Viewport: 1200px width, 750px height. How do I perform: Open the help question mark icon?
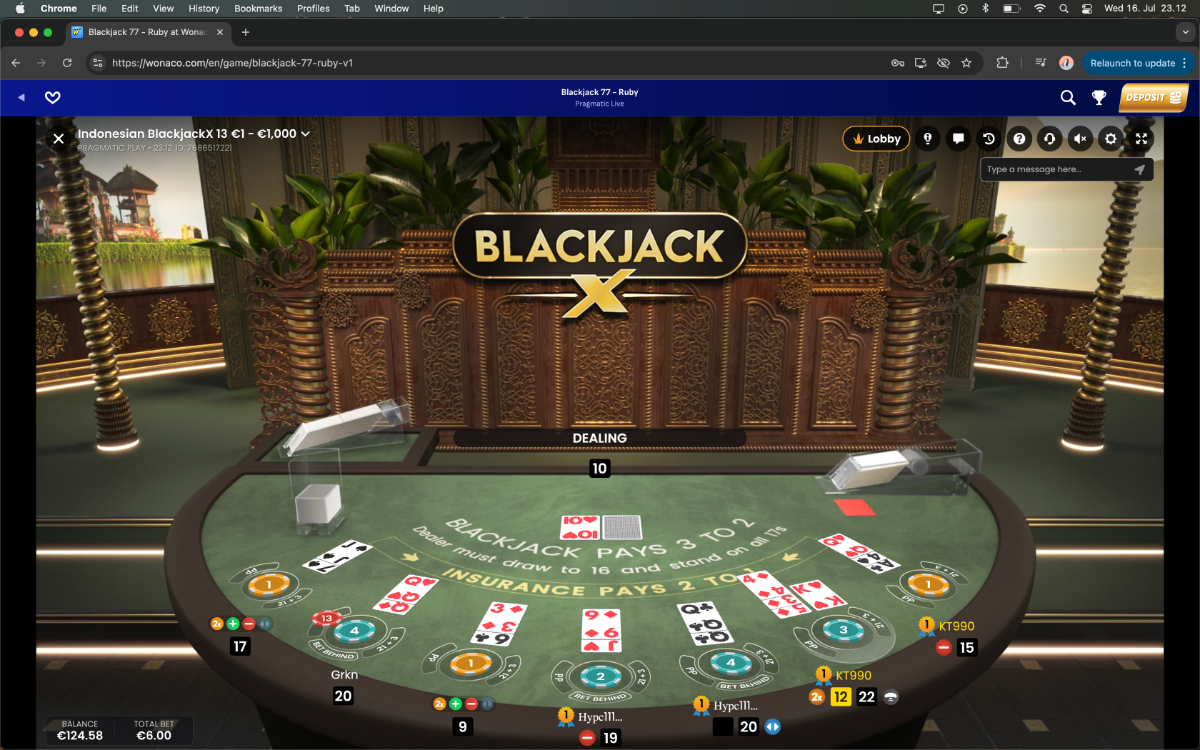coord(1019,139)
